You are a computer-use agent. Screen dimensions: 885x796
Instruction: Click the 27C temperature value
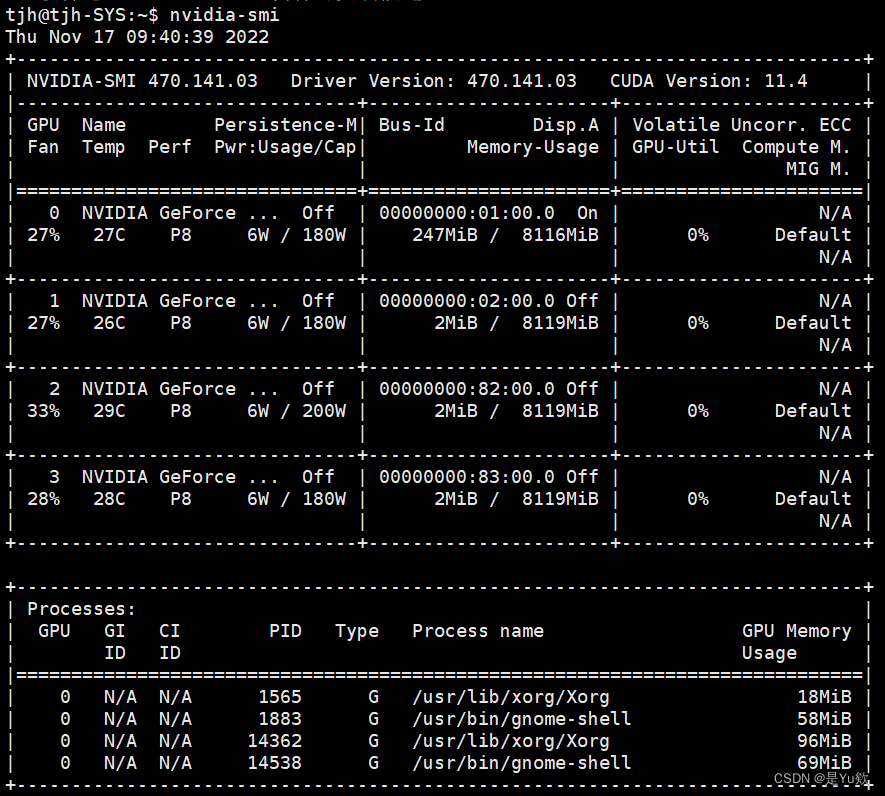click(109, 235)
